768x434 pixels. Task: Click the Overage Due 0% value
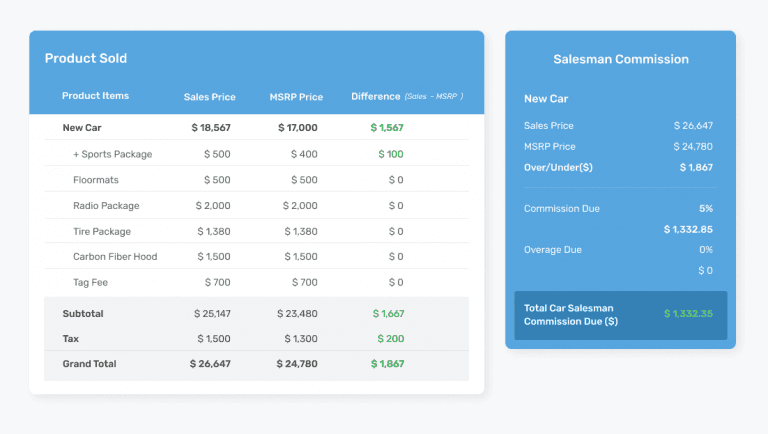[x=705, y=250]
